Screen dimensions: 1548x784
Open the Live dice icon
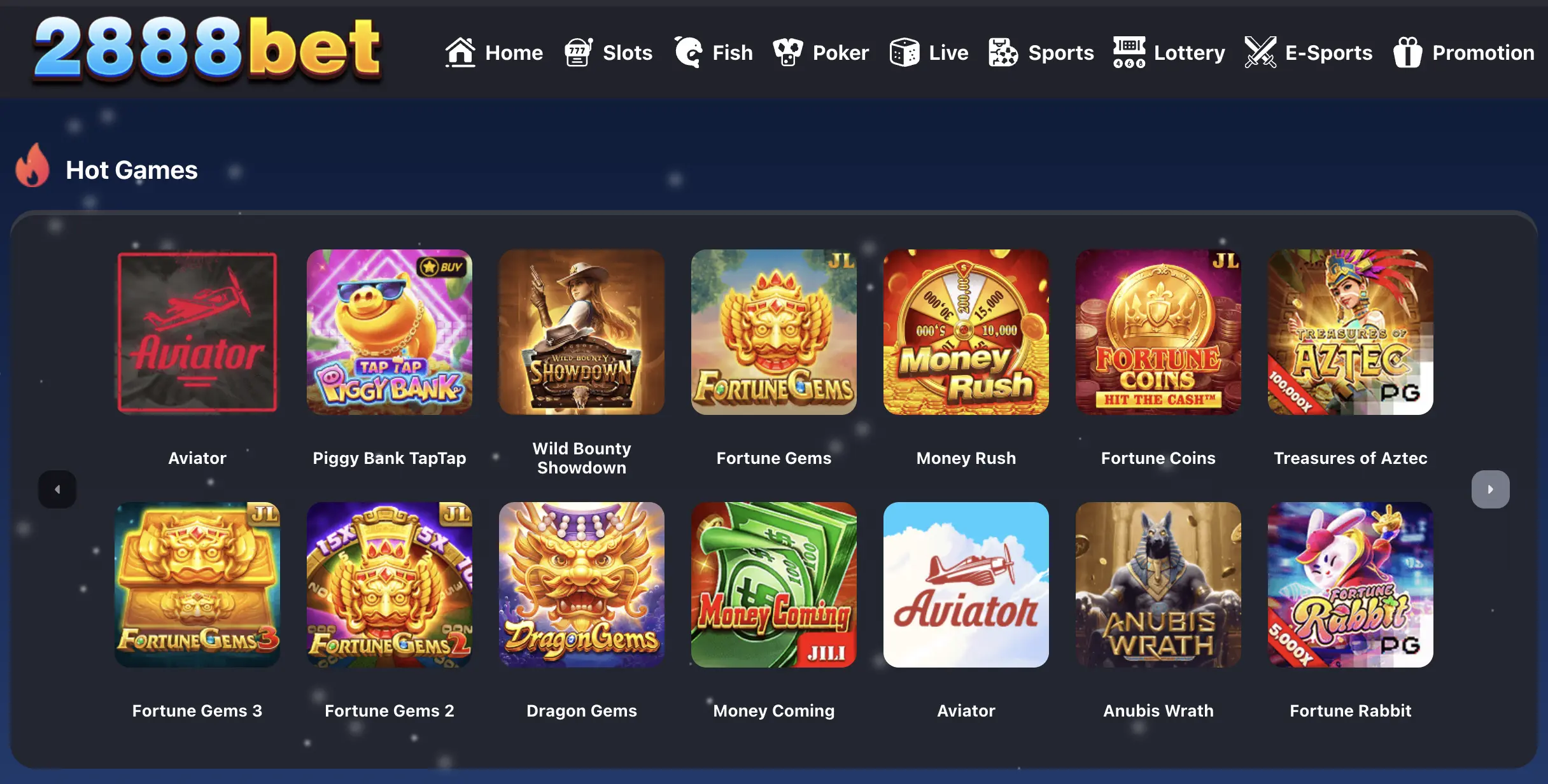click(x=904, y=52)
